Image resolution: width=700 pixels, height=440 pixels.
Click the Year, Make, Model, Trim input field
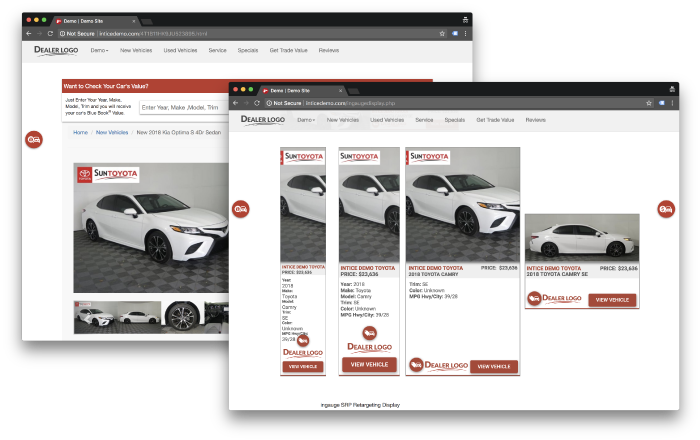(184, 107)
